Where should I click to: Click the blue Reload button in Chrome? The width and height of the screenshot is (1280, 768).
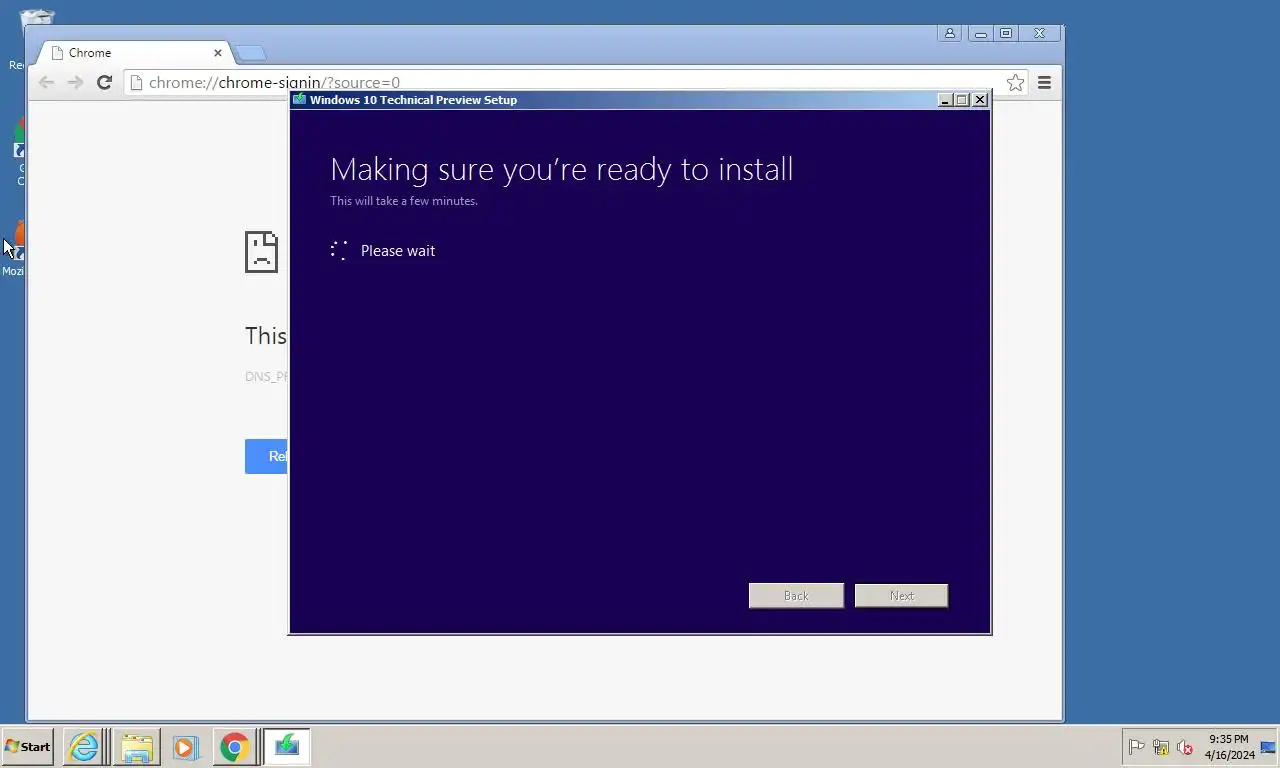coord(266,456)
